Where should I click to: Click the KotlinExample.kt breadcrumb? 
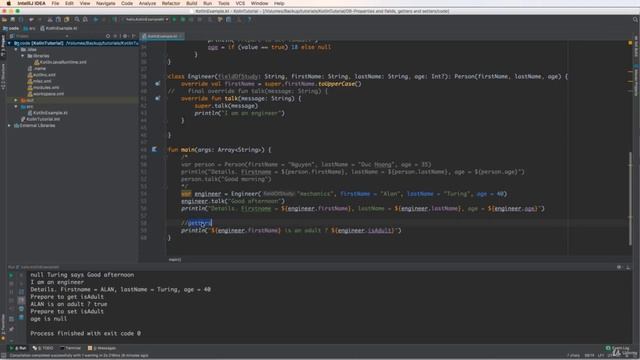point(59,28)
